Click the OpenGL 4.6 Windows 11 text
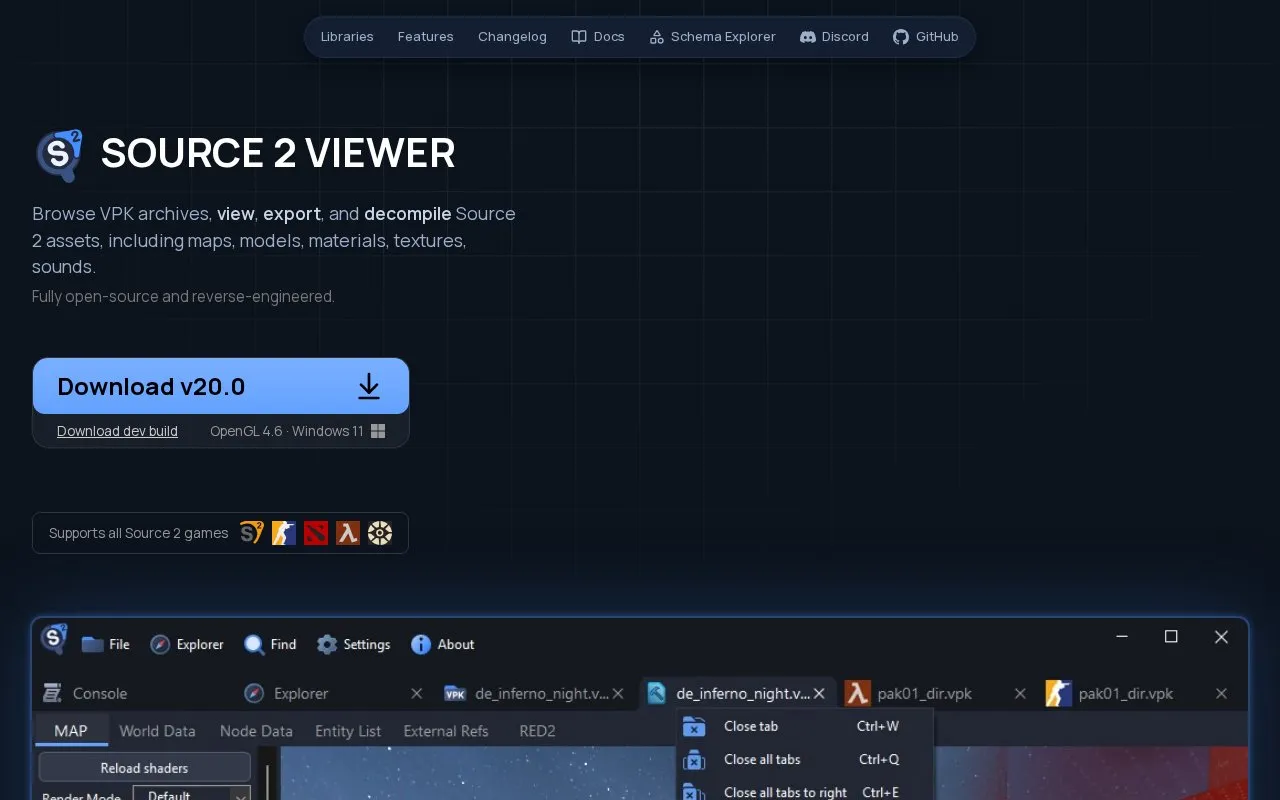 pyautogui.click(x=287, y=431)
